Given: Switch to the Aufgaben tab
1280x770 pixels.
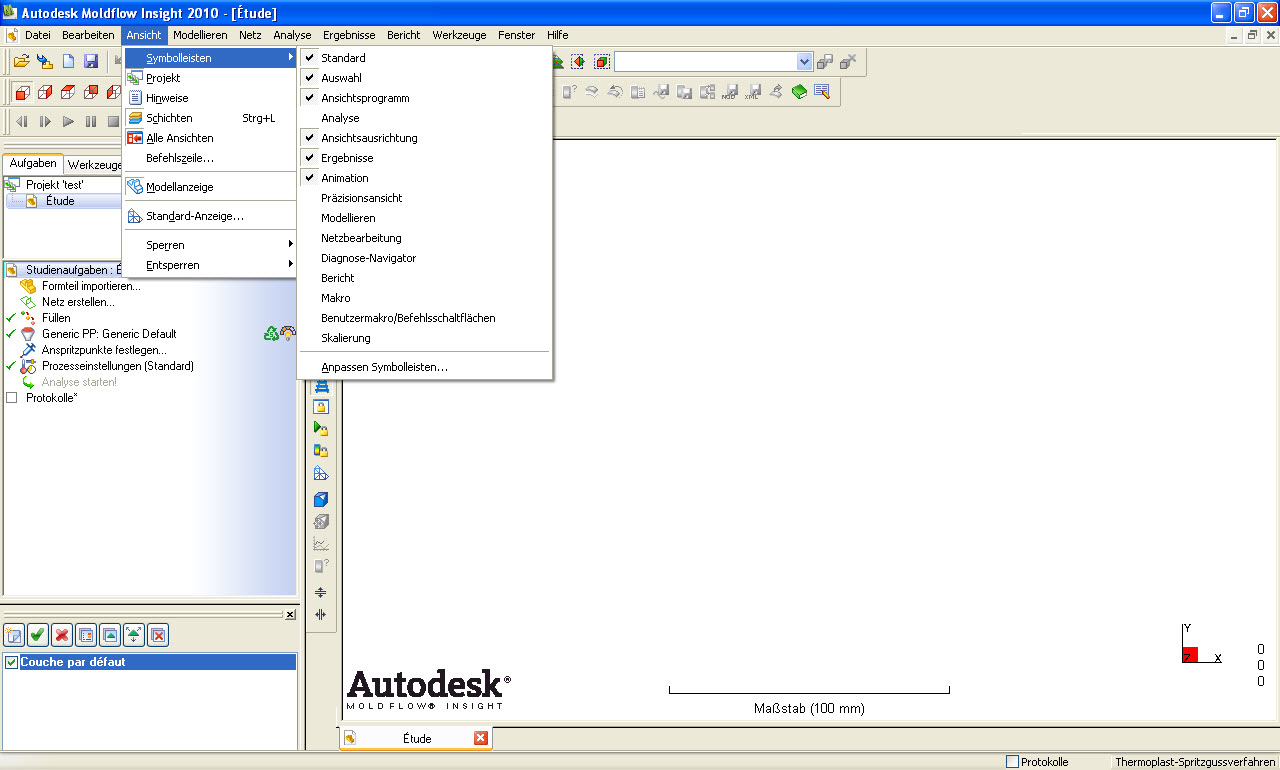Looking at the screenshot, I should pos(33,164).
